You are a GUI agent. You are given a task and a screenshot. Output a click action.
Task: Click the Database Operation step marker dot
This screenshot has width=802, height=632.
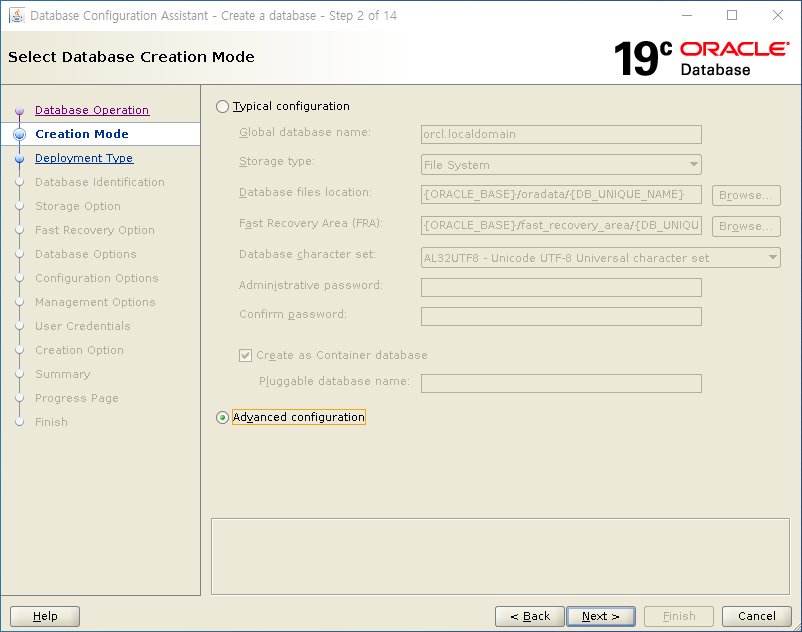point(19,110)
